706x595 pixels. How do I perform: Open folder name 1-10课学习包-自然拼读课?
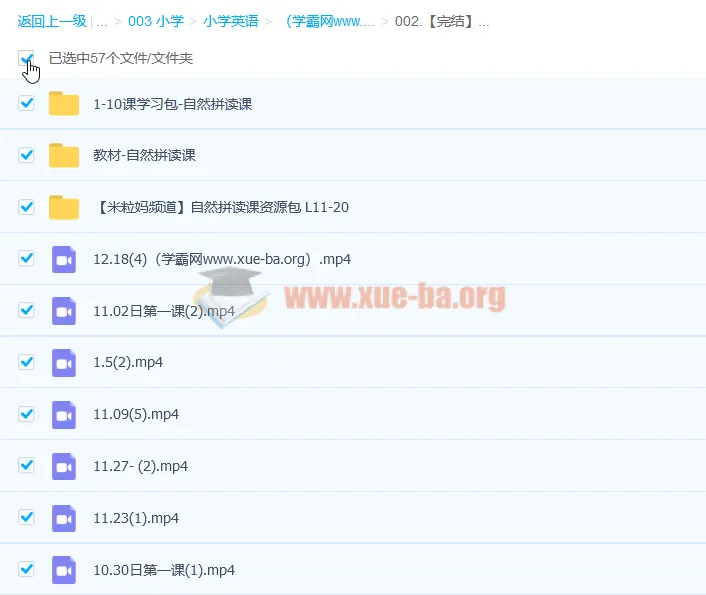point(172,104)
